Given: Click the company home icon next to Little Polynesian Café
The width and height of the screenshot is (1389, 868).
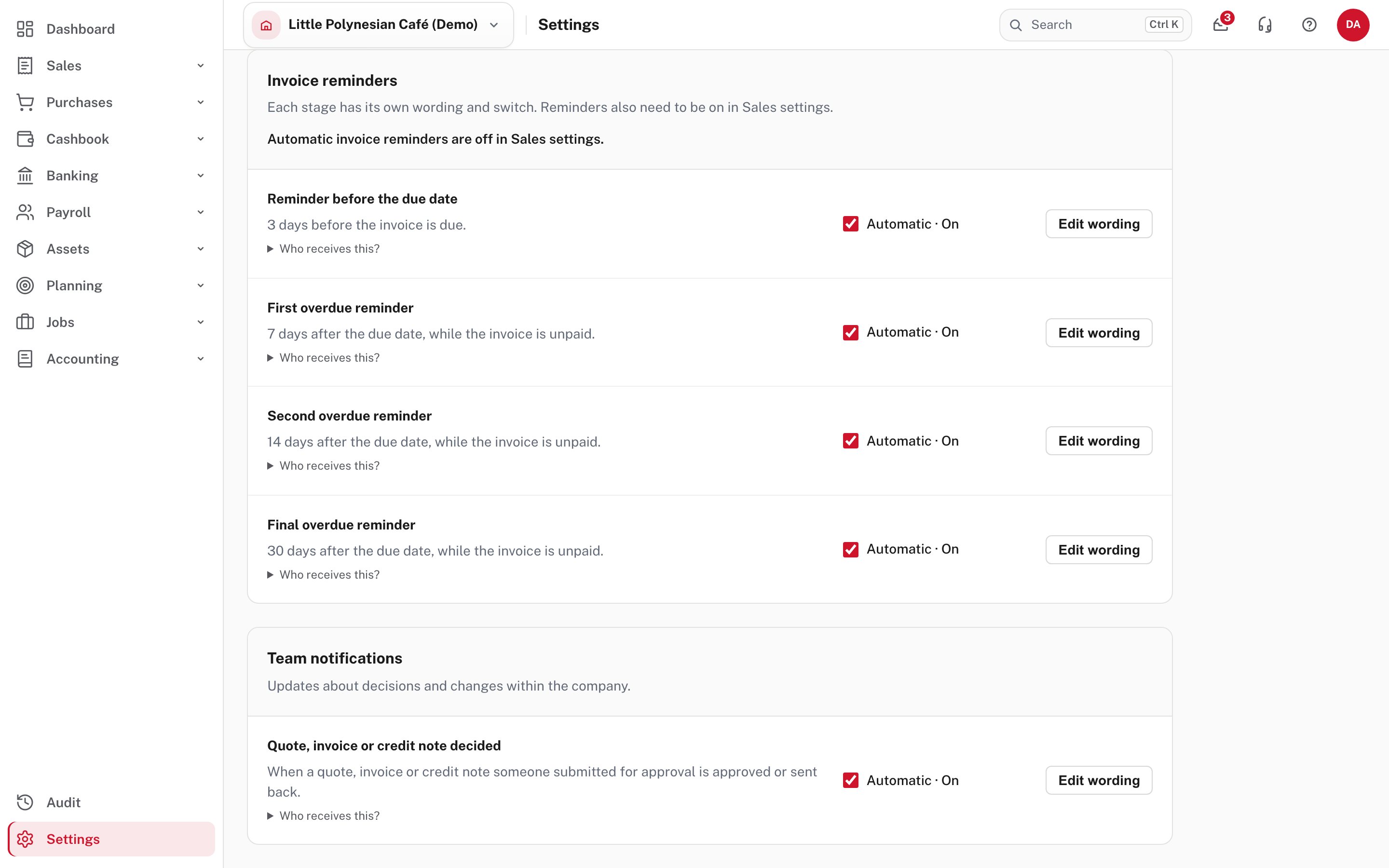Looking at the screenshot, I should coord(266,25).
